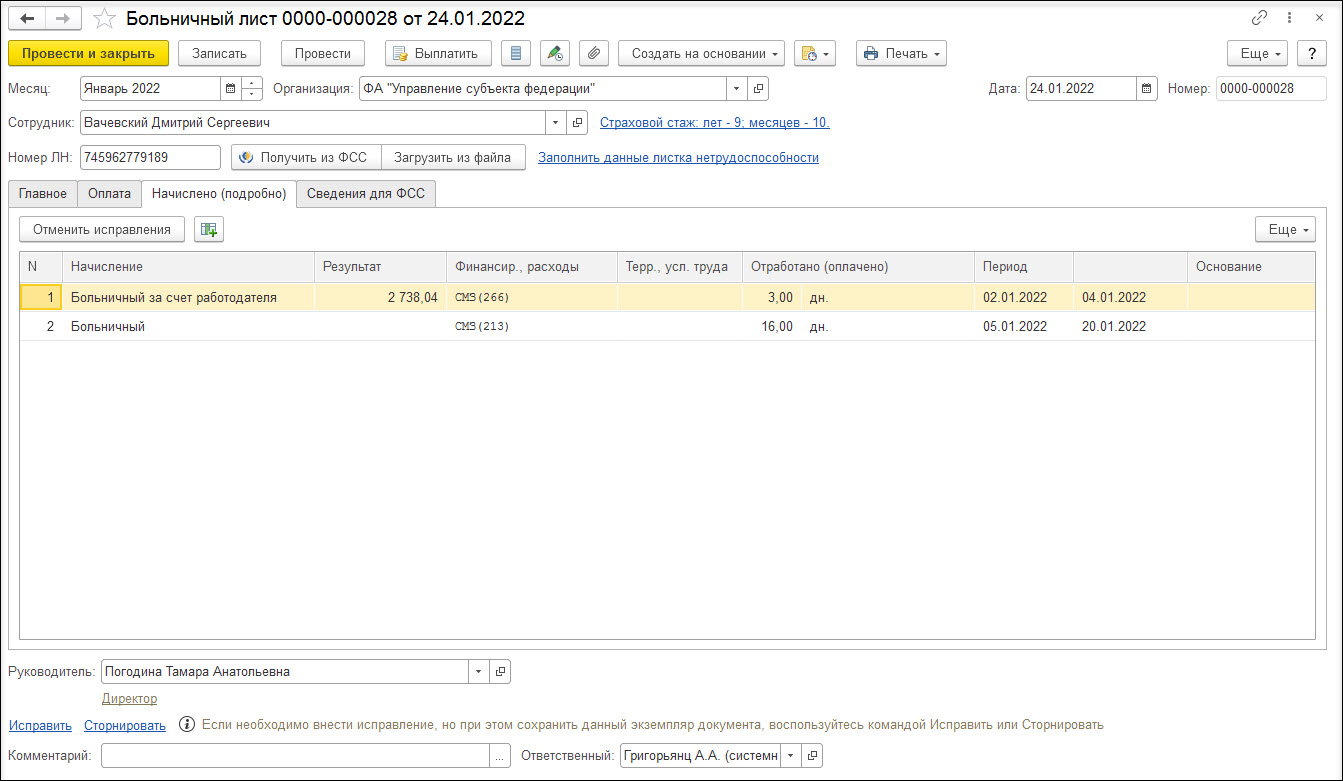Open Заполнить данные листка нетрудоспособности link
Screen dimensions: 1343x781
pyautogui.click(x=679, y=157)
